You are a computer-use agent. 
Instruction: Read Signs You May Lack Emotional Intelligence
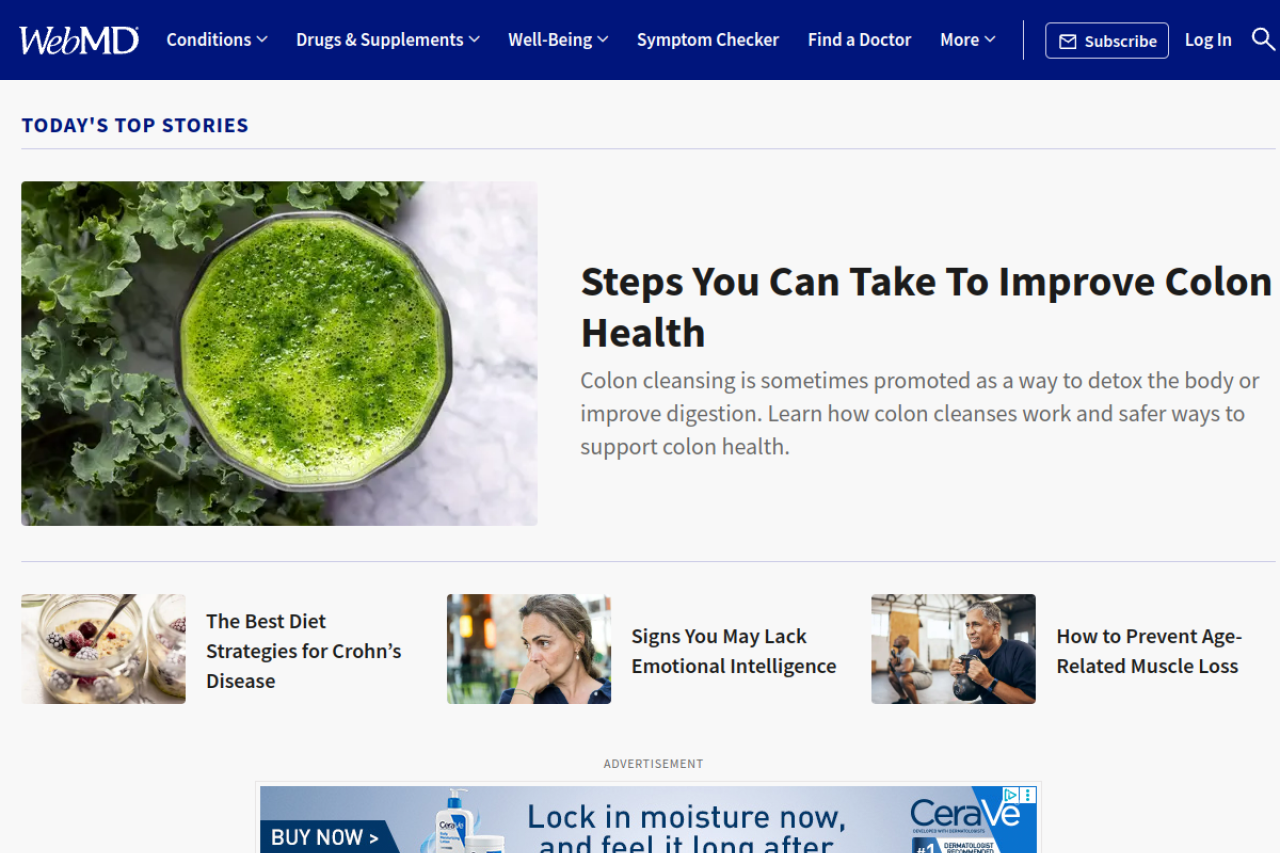(x=733, y=651)
